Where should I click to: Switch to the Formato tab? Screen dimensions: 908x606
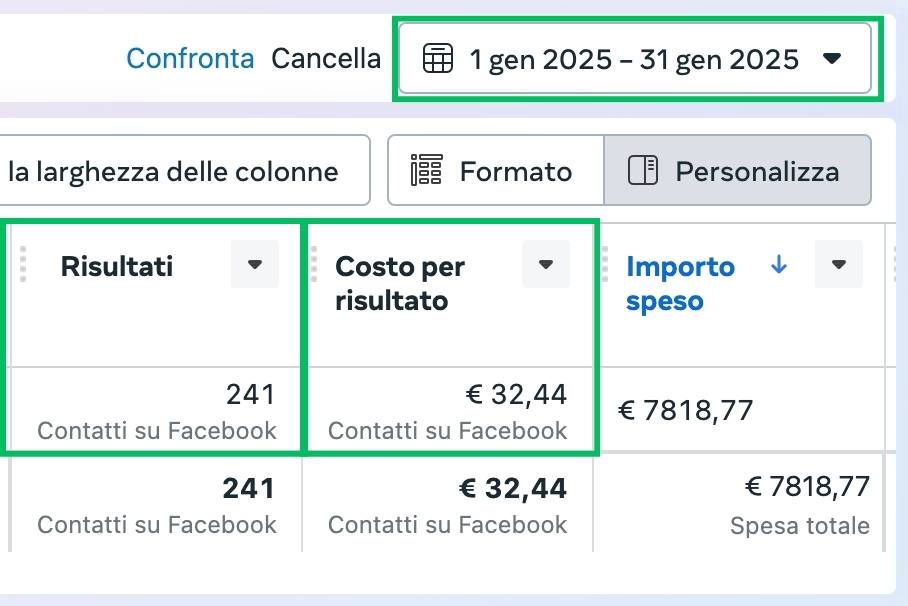coord(495,170)
